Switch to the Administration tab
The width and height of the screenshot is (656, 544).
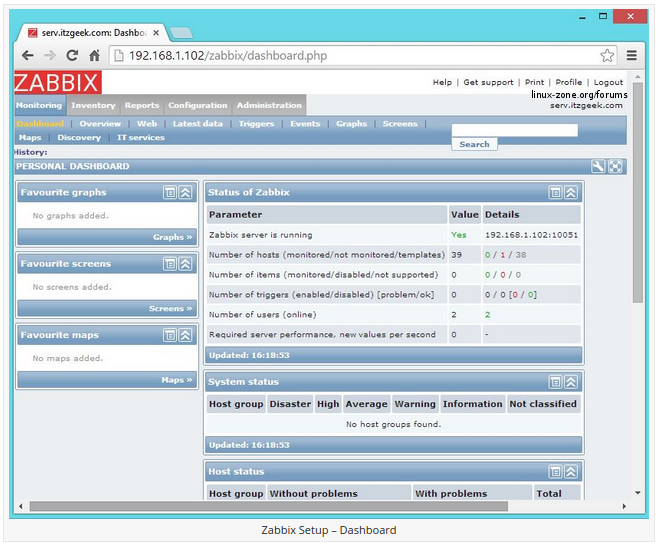coord(269,105)
